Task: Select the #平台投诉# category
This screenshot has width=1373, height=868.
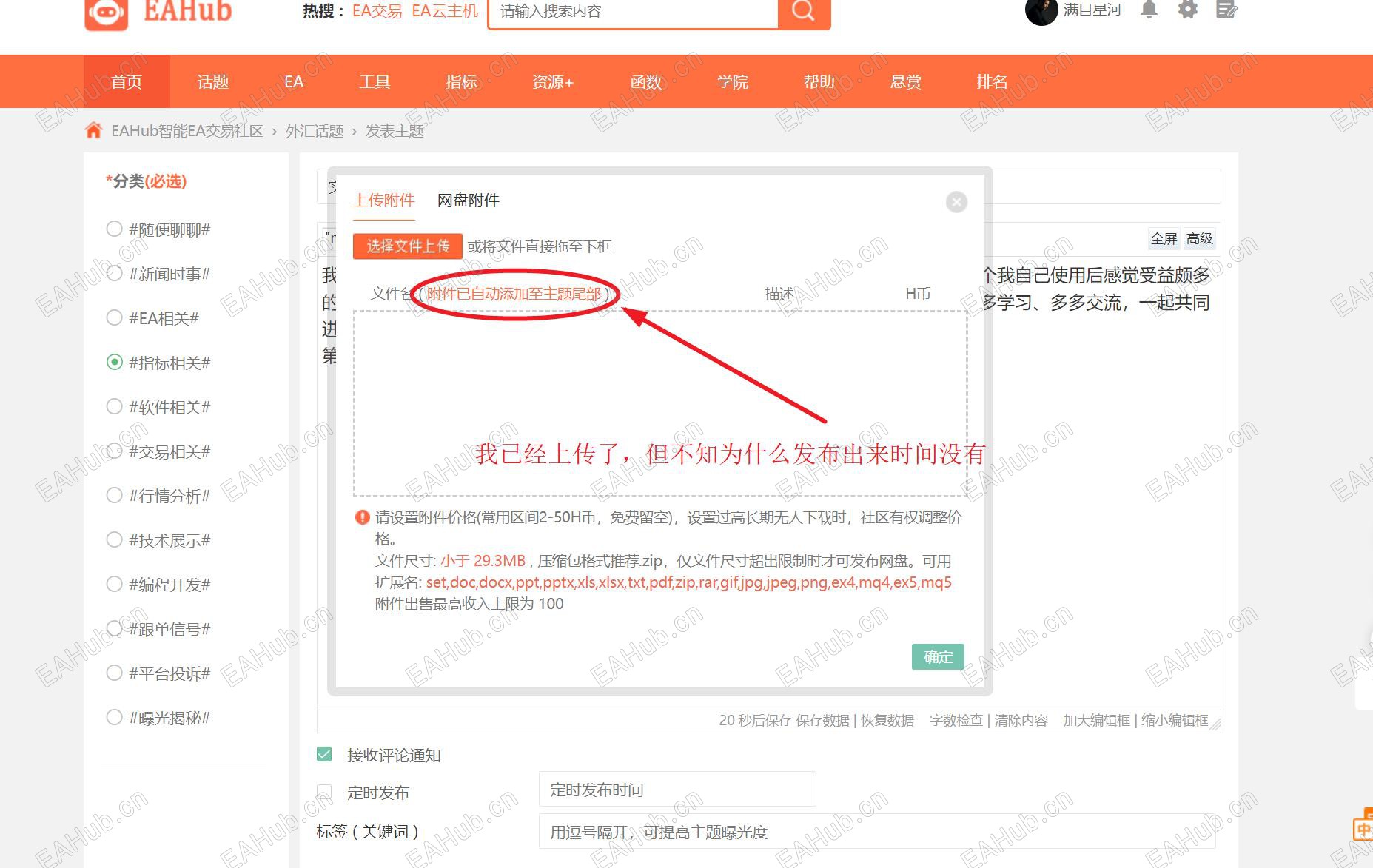Action: [x=114, y=673]
